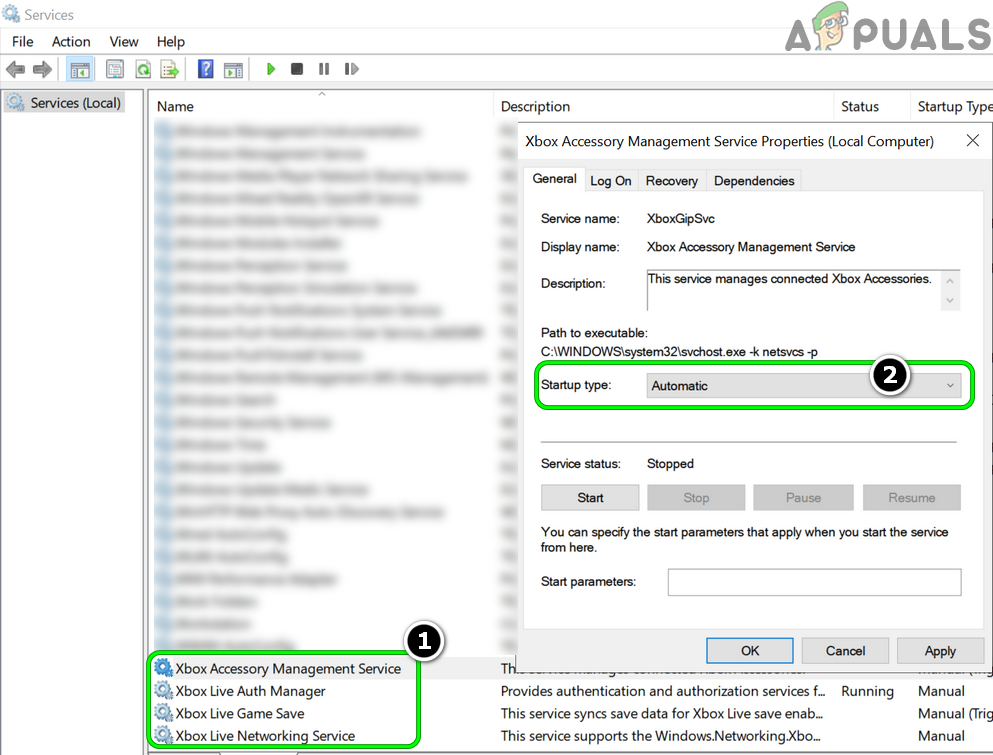Click the svchost.exe executable path text
The width and height of the screenshot is (993, 755).
679,352
